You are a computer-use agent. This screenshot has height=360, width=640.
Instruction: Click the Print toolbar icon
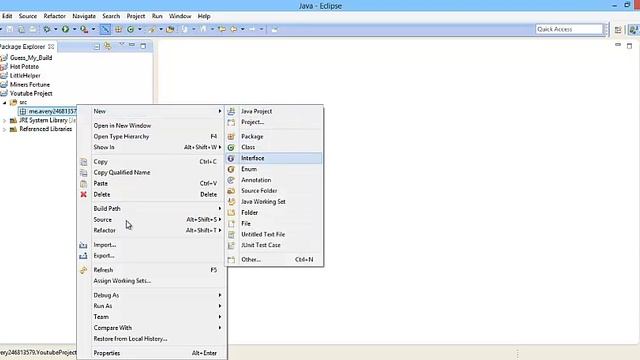pyautogui.click(x=33, y=29)
